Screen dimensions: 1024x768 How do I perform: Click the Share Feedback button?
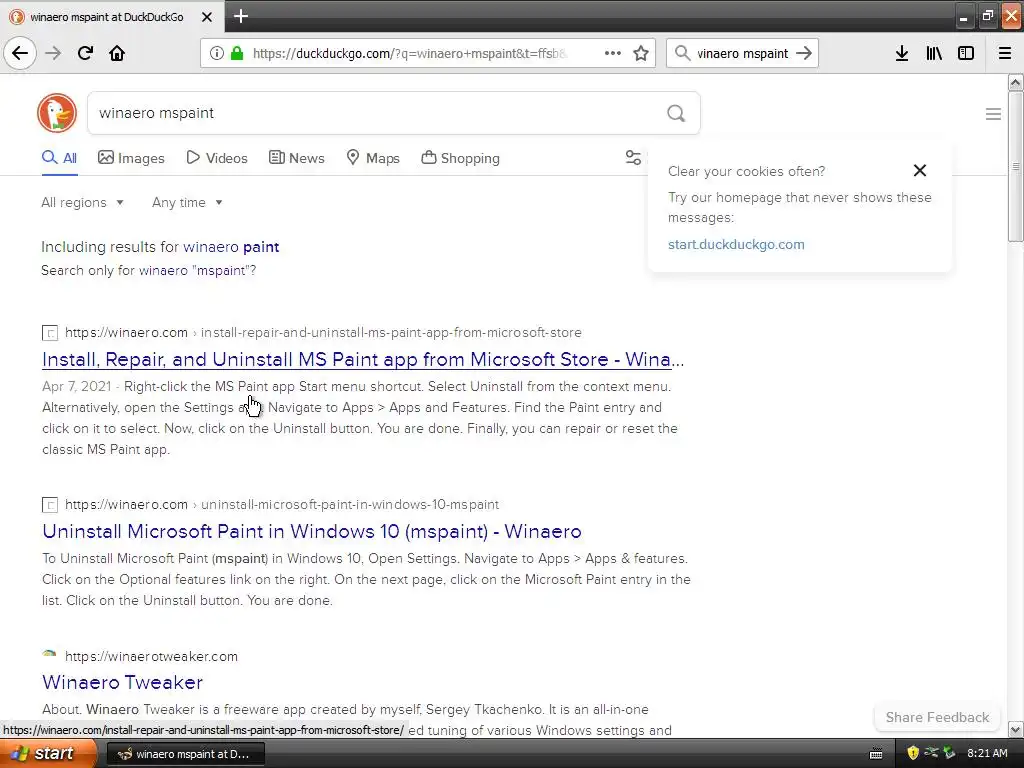tap(937, 717)
